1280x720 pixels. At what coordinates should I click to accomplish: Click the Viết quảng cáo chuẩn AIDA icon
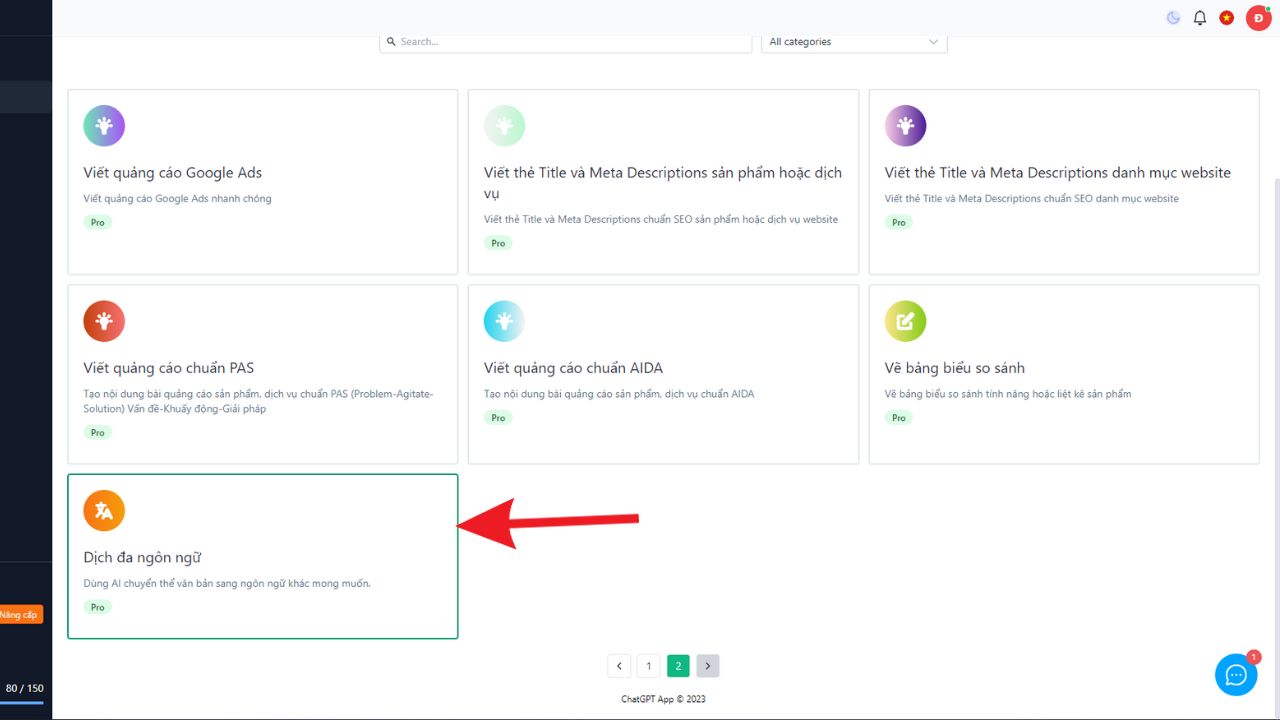coord(505,321)
